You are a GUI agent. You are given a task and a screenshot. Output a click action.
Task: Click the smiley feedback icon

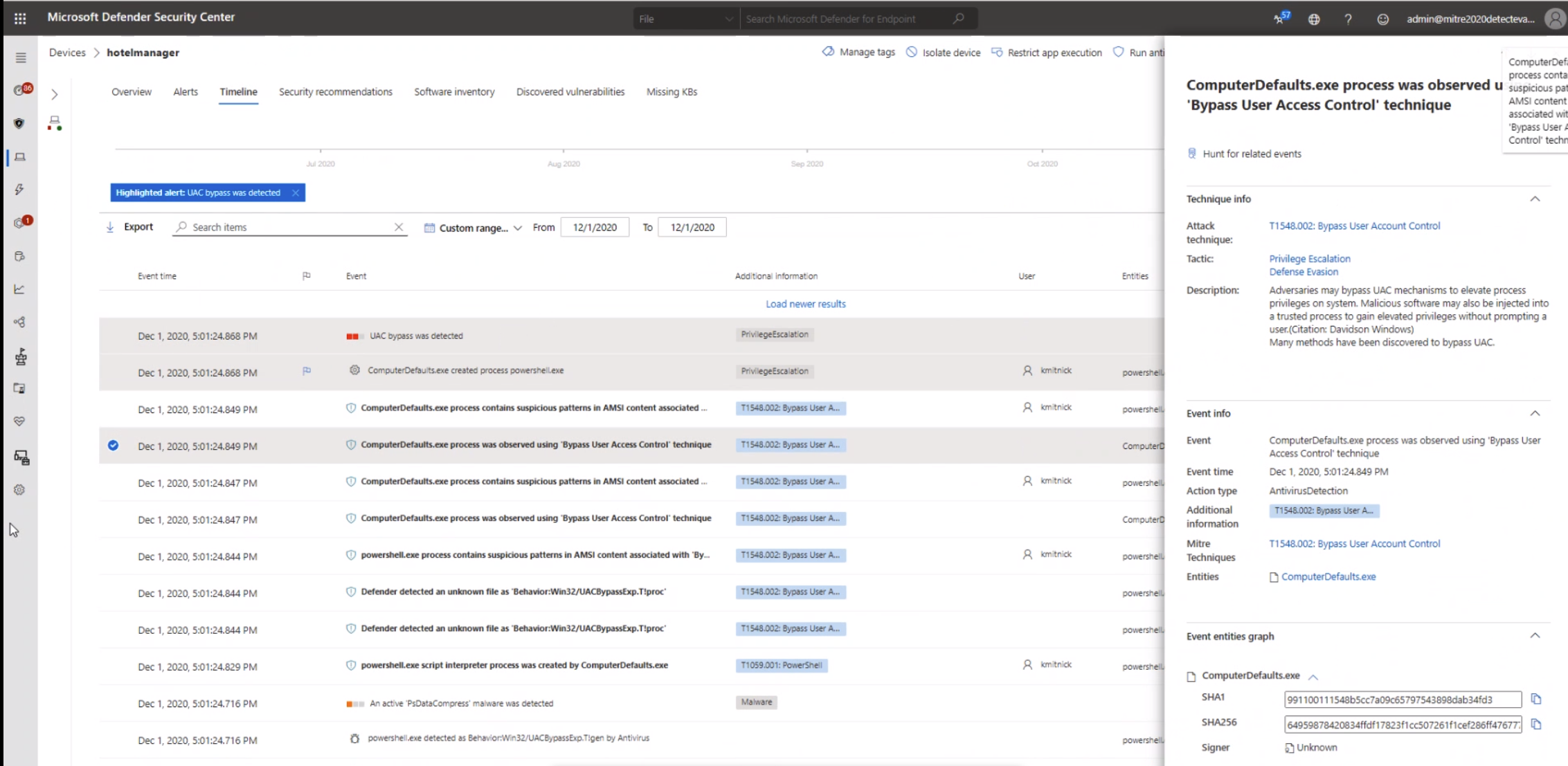click(1382, 19)
